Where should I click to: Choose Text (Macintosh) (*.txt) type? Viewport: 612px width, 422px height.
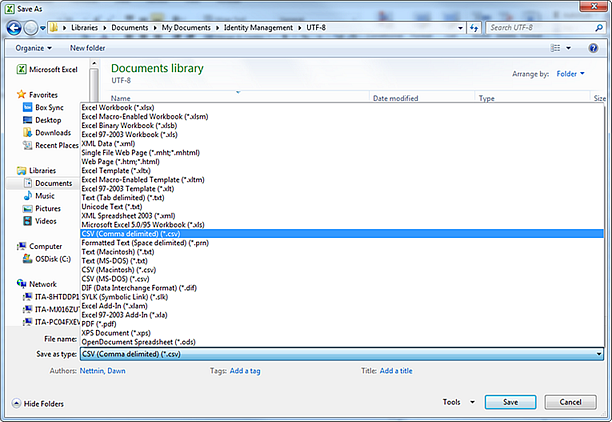(342, 251)
